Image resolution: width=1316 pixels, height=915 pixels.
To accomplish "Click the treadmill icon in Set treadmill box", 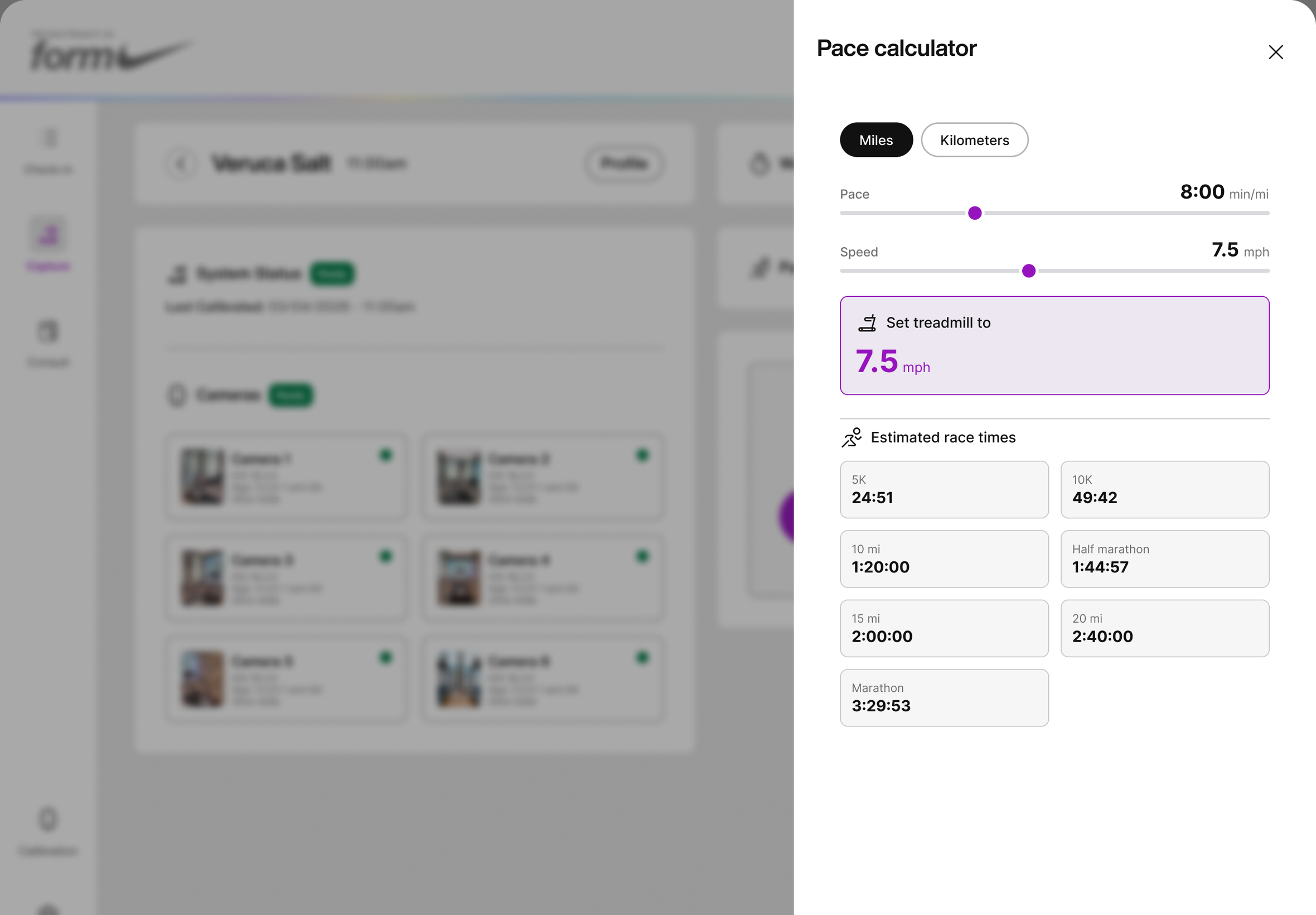I will 867,324.
